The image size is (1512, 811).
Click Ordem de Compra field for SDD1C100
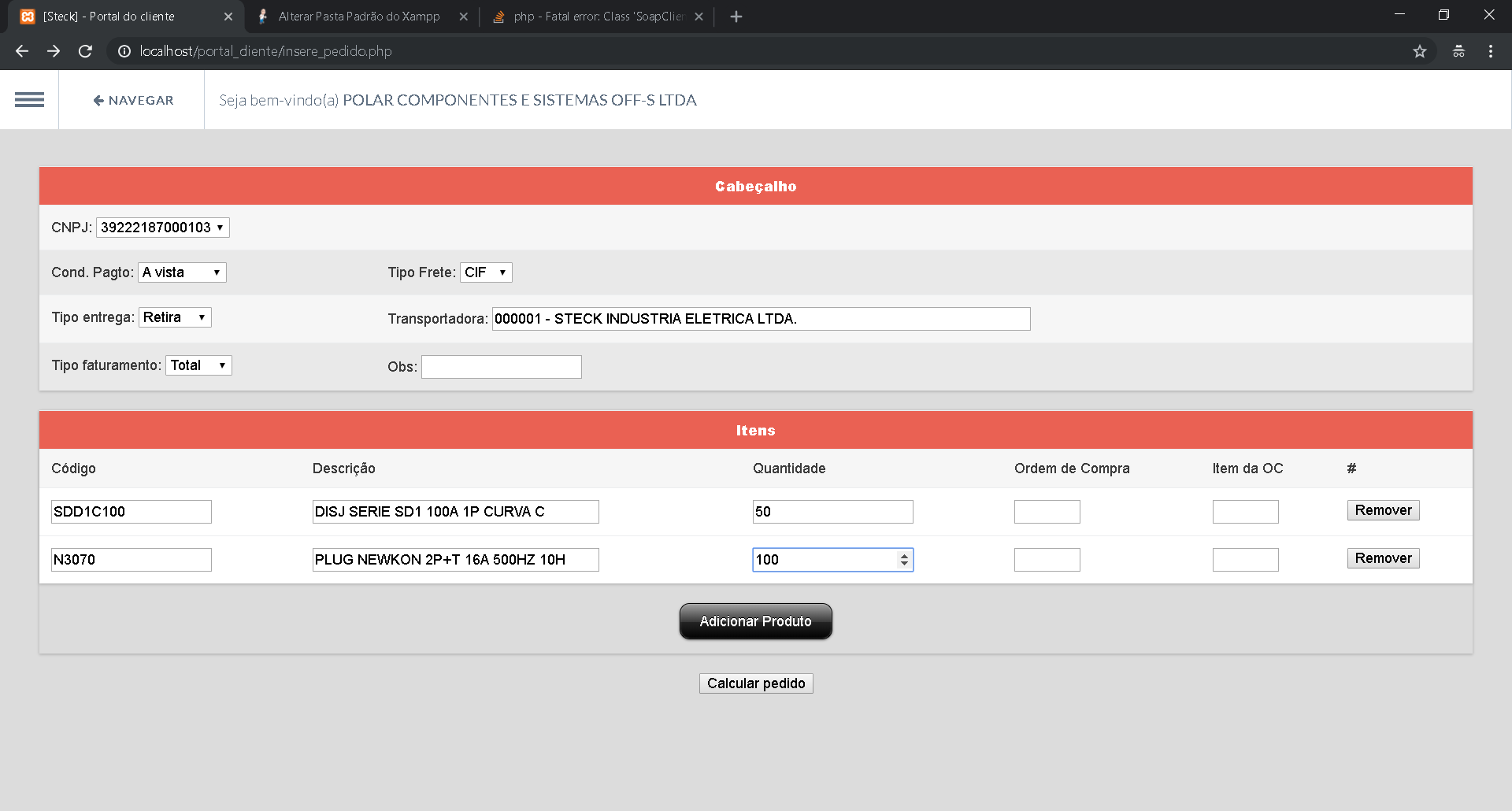pyautogui.click(x=1047, y=512)
